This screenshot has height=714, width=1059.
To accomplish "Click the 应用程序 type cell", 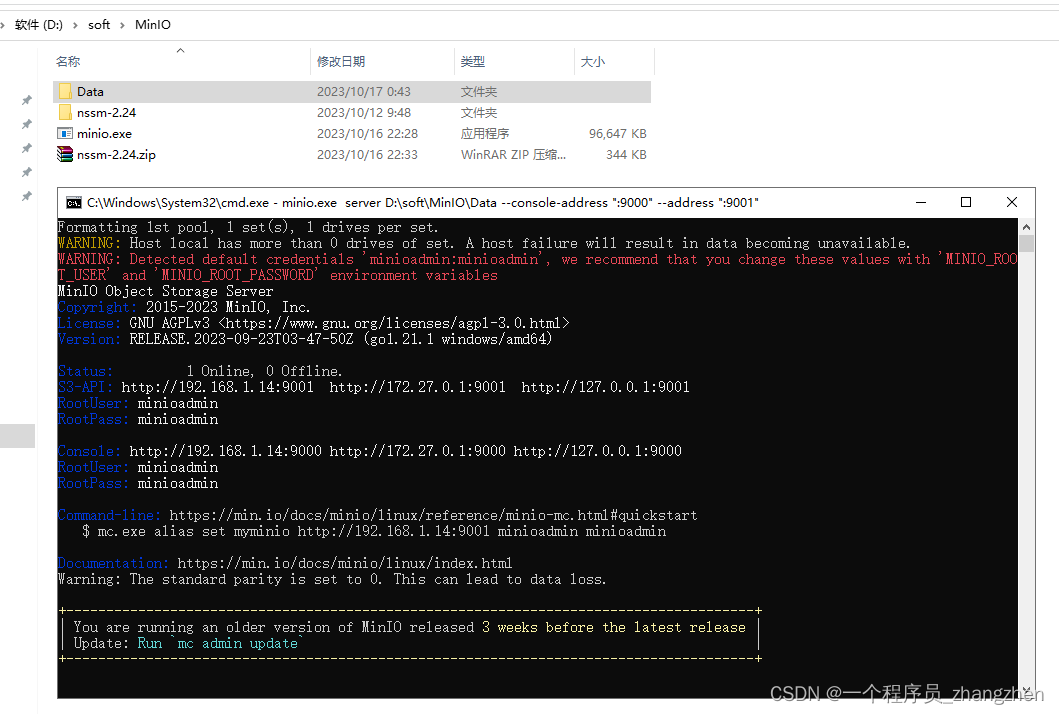I will (485, 134).
